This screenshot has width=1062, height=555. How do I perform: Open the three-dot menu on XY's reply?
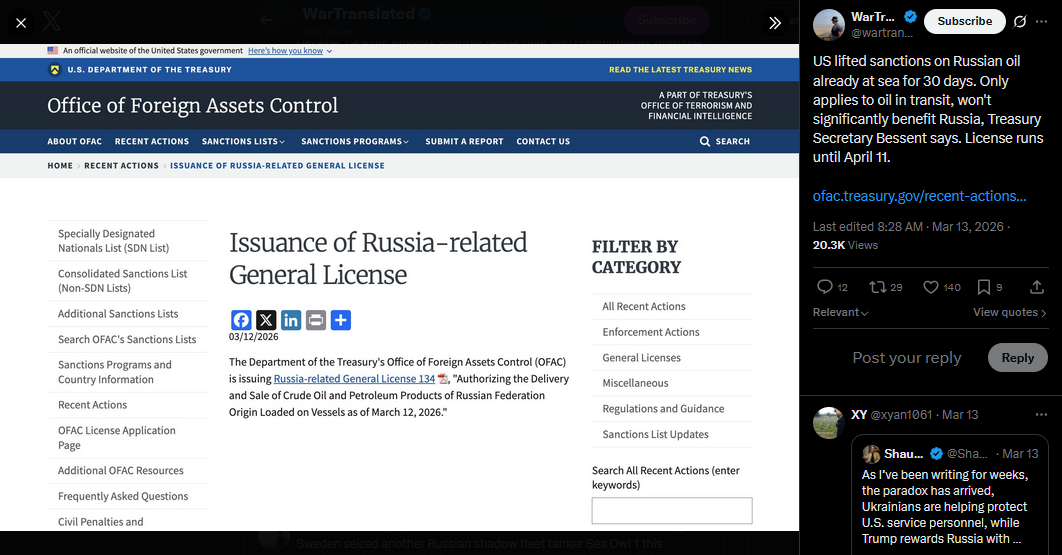(1041, 415)
